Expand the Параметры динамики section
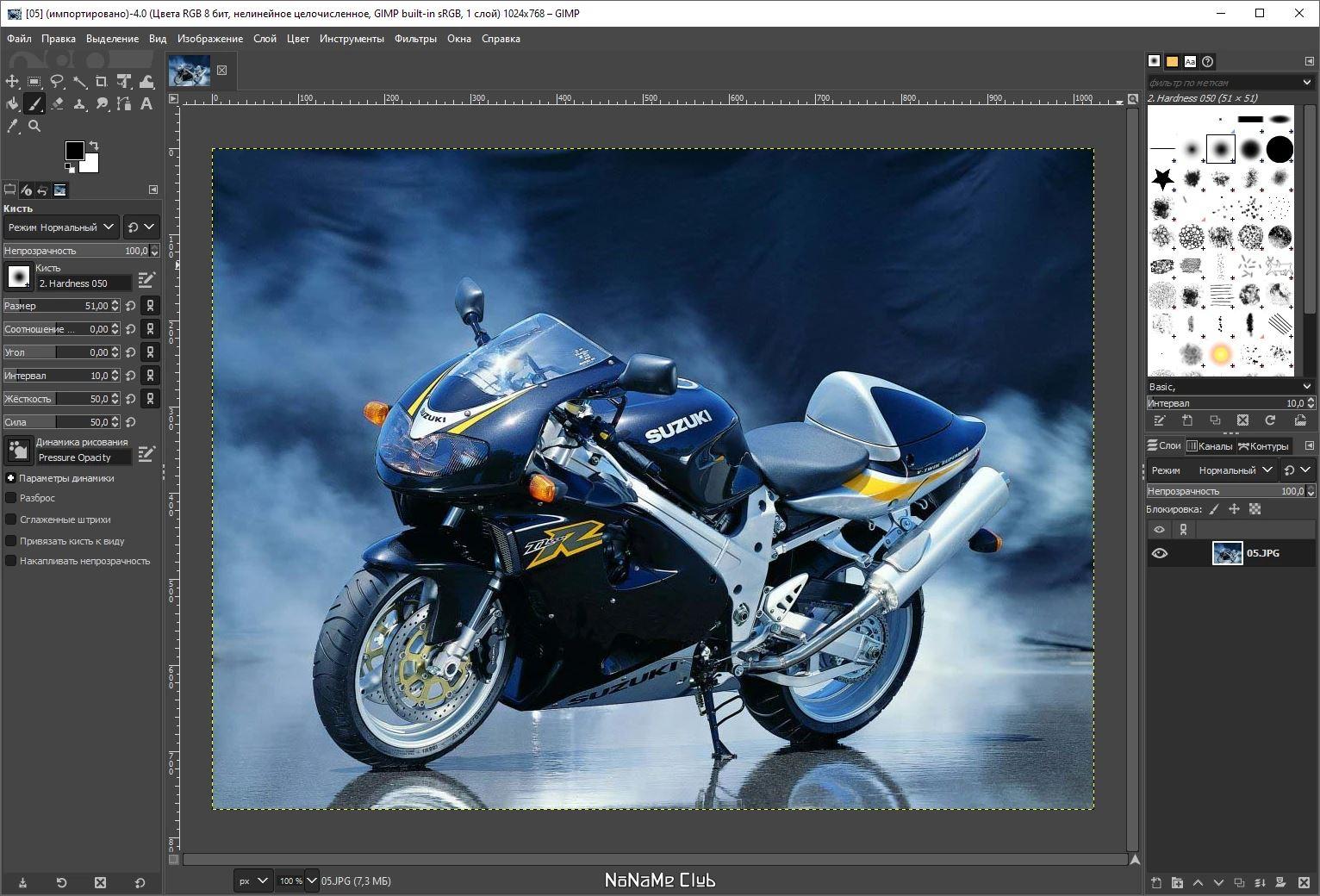 coord(11,478)
